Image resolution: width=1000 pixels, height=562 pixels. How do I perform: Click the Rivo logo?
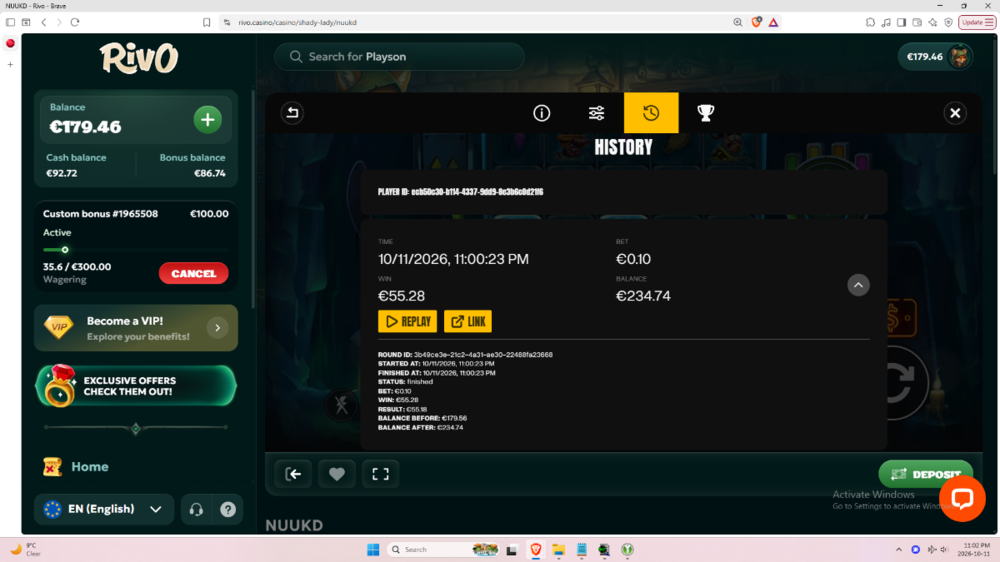[138, 58]
